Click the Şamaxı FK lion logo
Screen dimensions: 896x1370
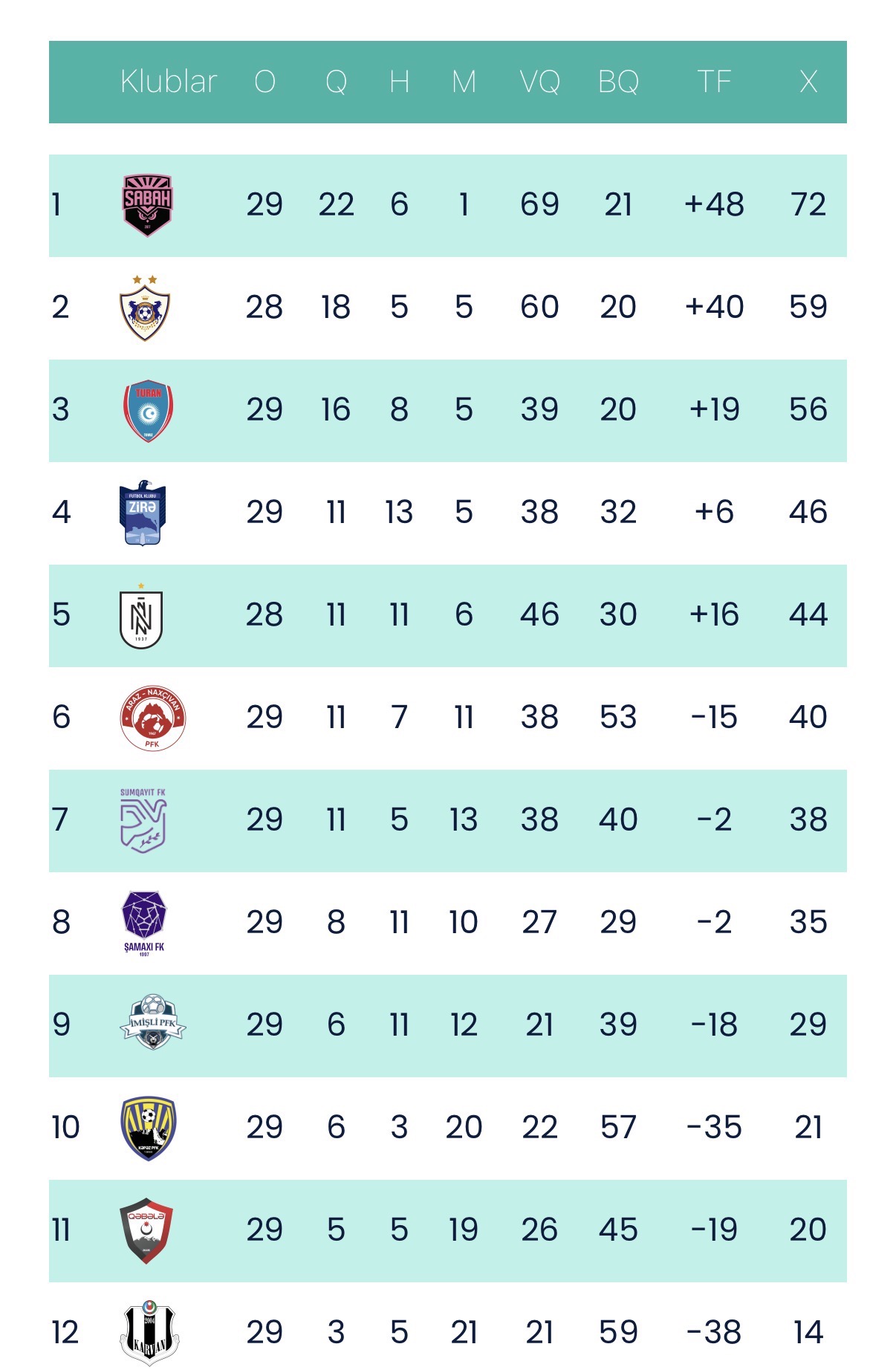tap(144, 923)
